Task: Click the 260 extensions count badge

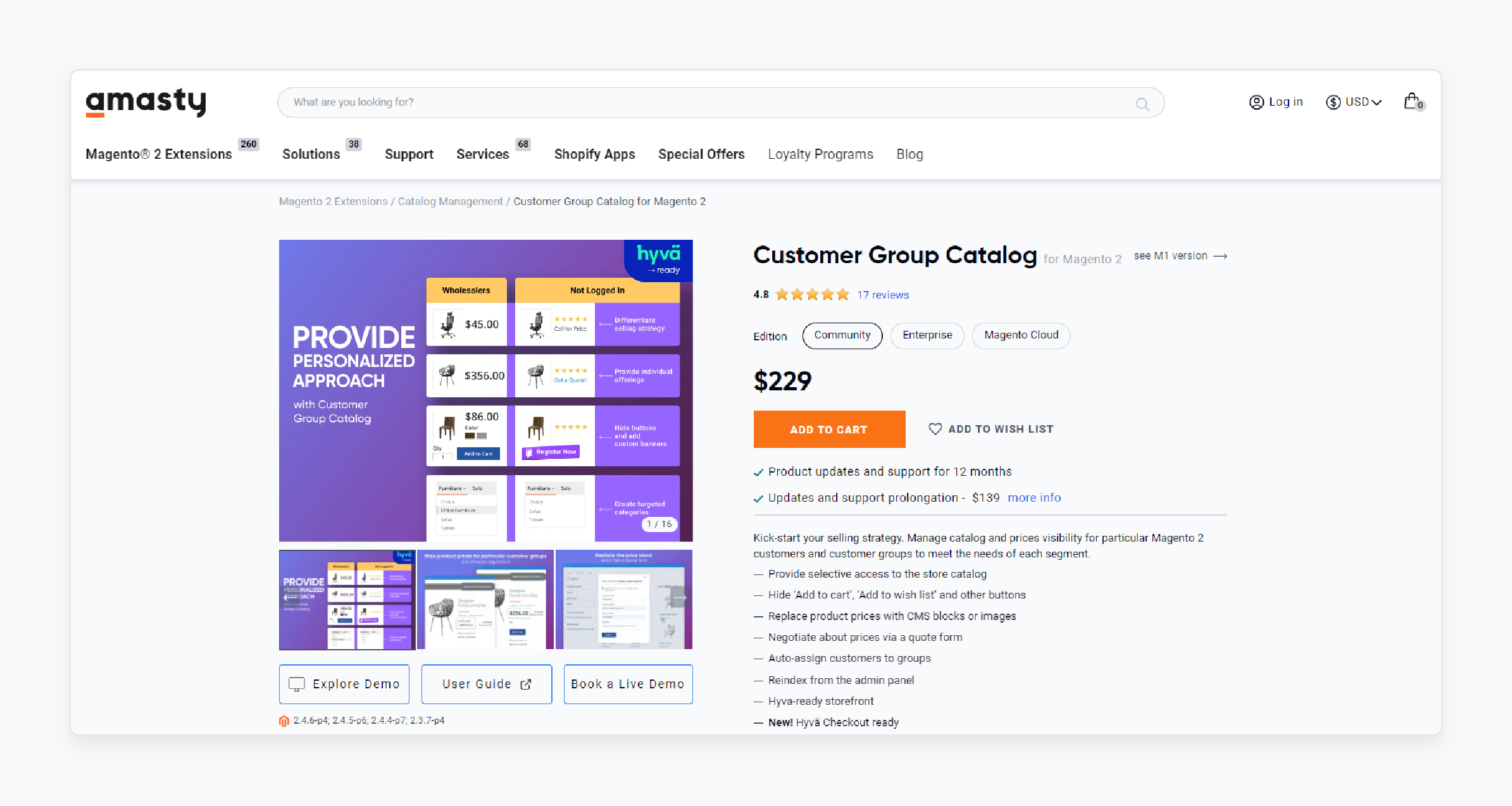Action: click(249, 144)
